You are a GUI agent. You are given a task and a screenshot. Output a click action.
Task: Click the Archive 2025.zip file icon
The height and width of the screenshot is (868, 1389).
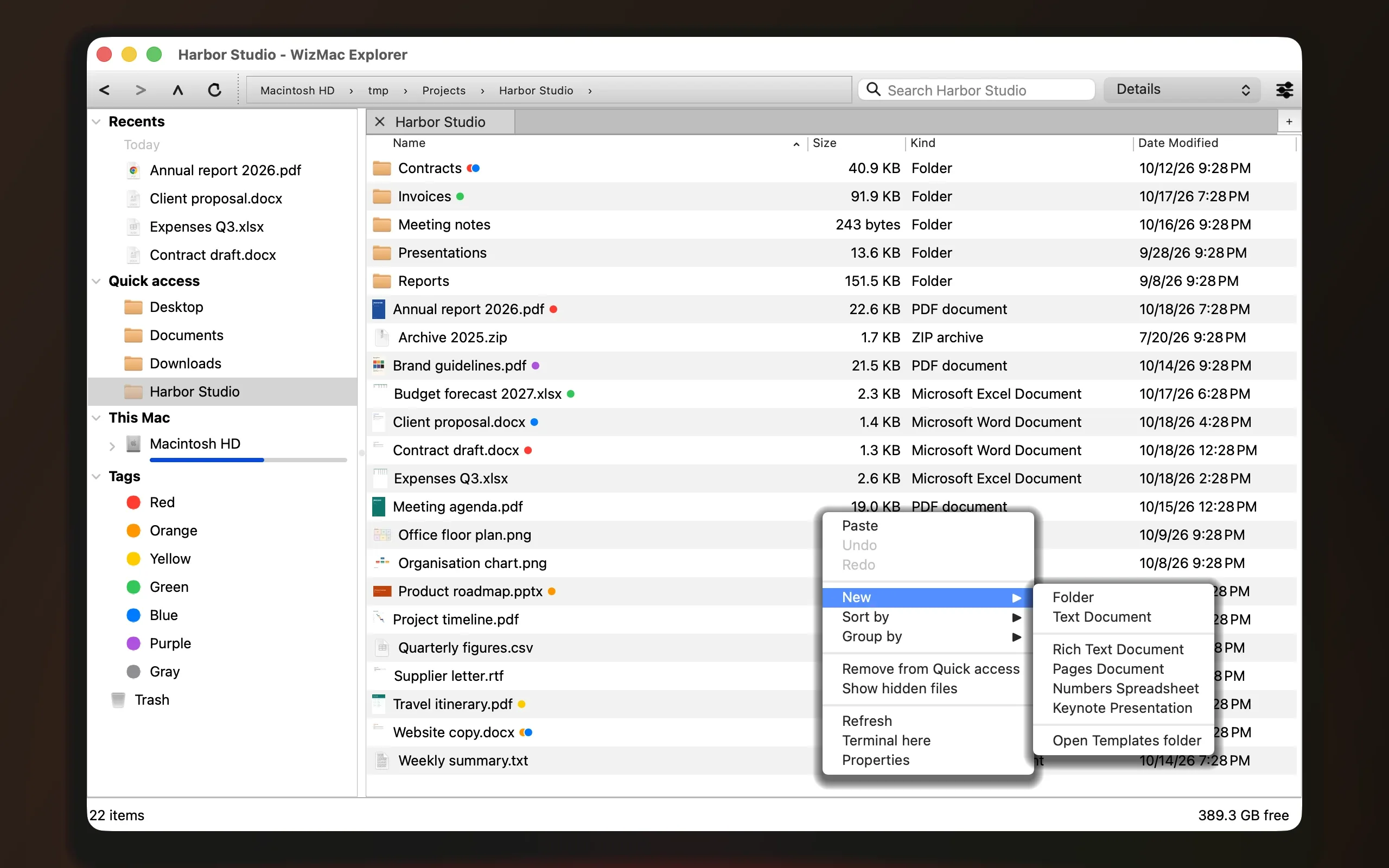381,337
